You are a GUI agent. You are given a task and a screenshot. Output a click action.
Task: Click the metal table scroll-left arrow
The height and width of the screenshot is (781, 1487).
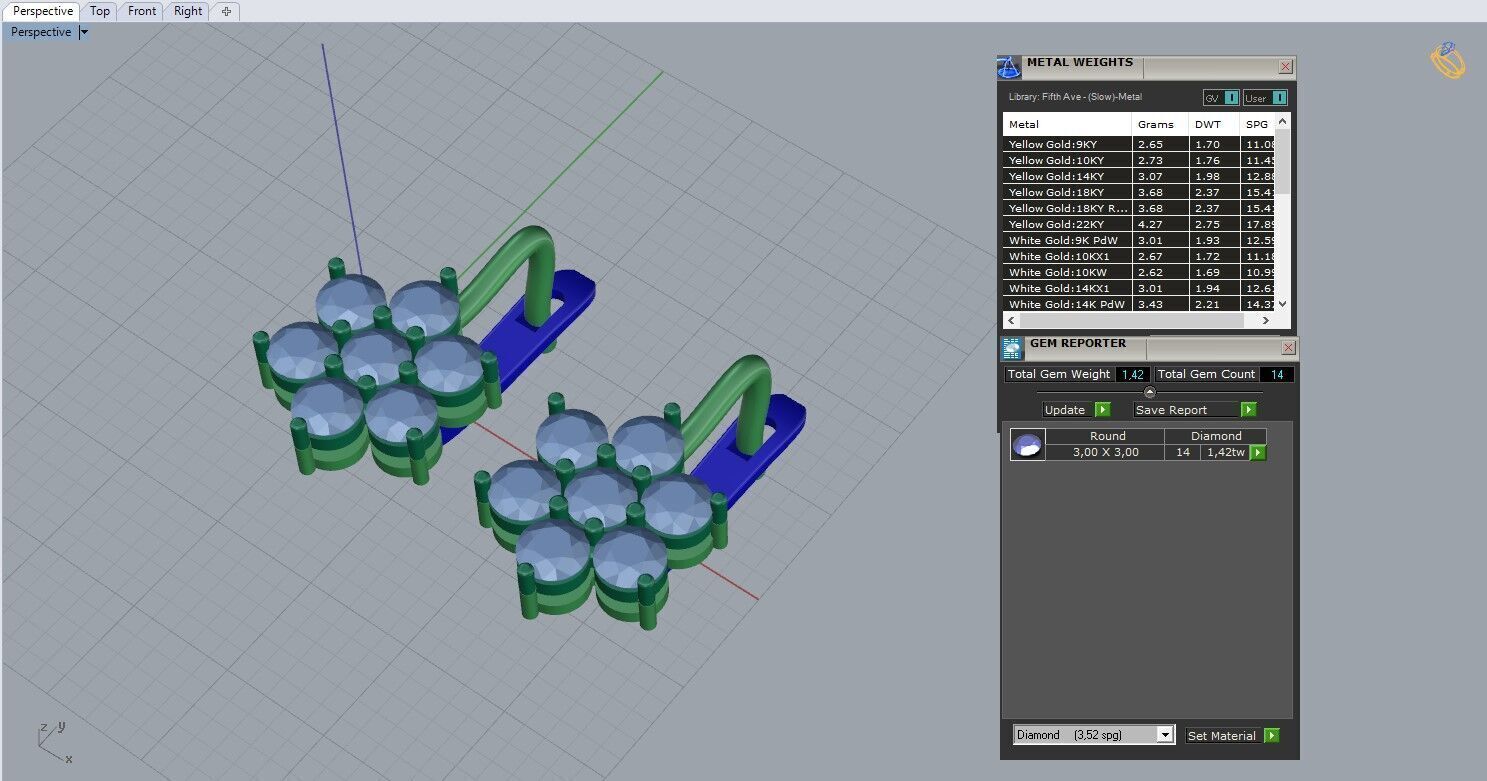click(1010, 321)
